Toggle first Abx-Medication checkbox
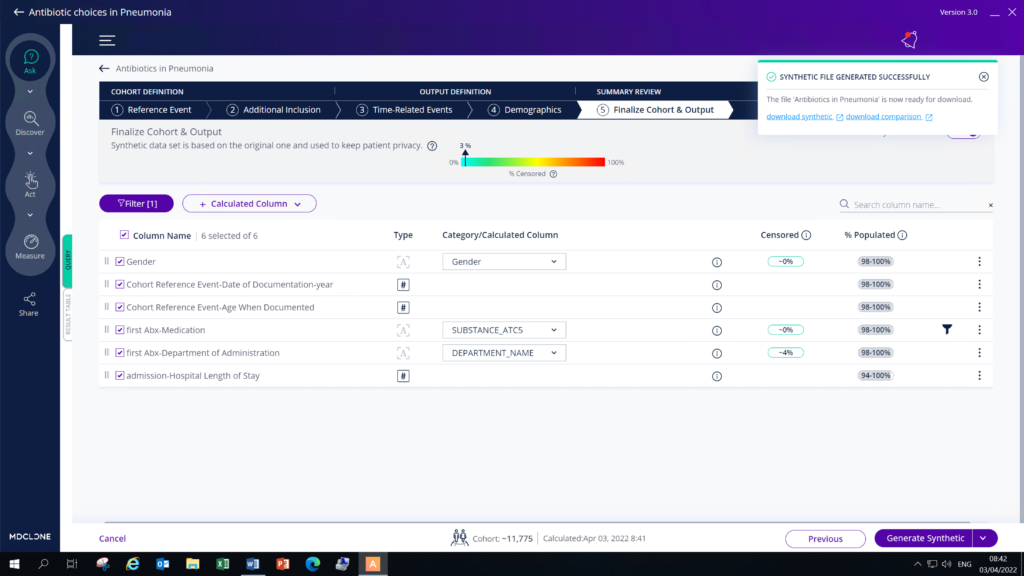The image size is (1024, 576). click(120, 330)
